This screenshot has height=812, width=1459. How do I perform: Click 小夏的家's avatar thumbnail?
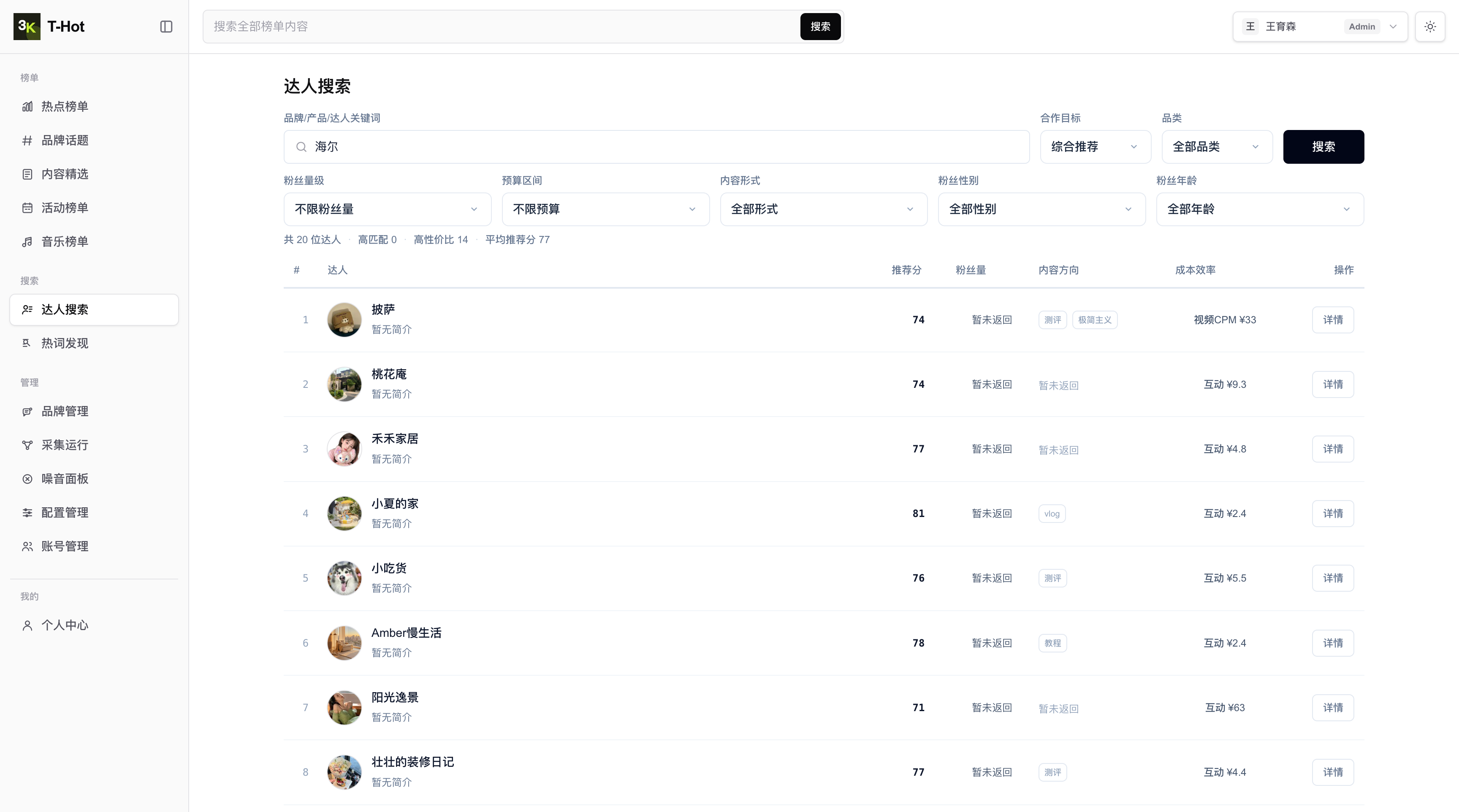[x=344, y=514]
